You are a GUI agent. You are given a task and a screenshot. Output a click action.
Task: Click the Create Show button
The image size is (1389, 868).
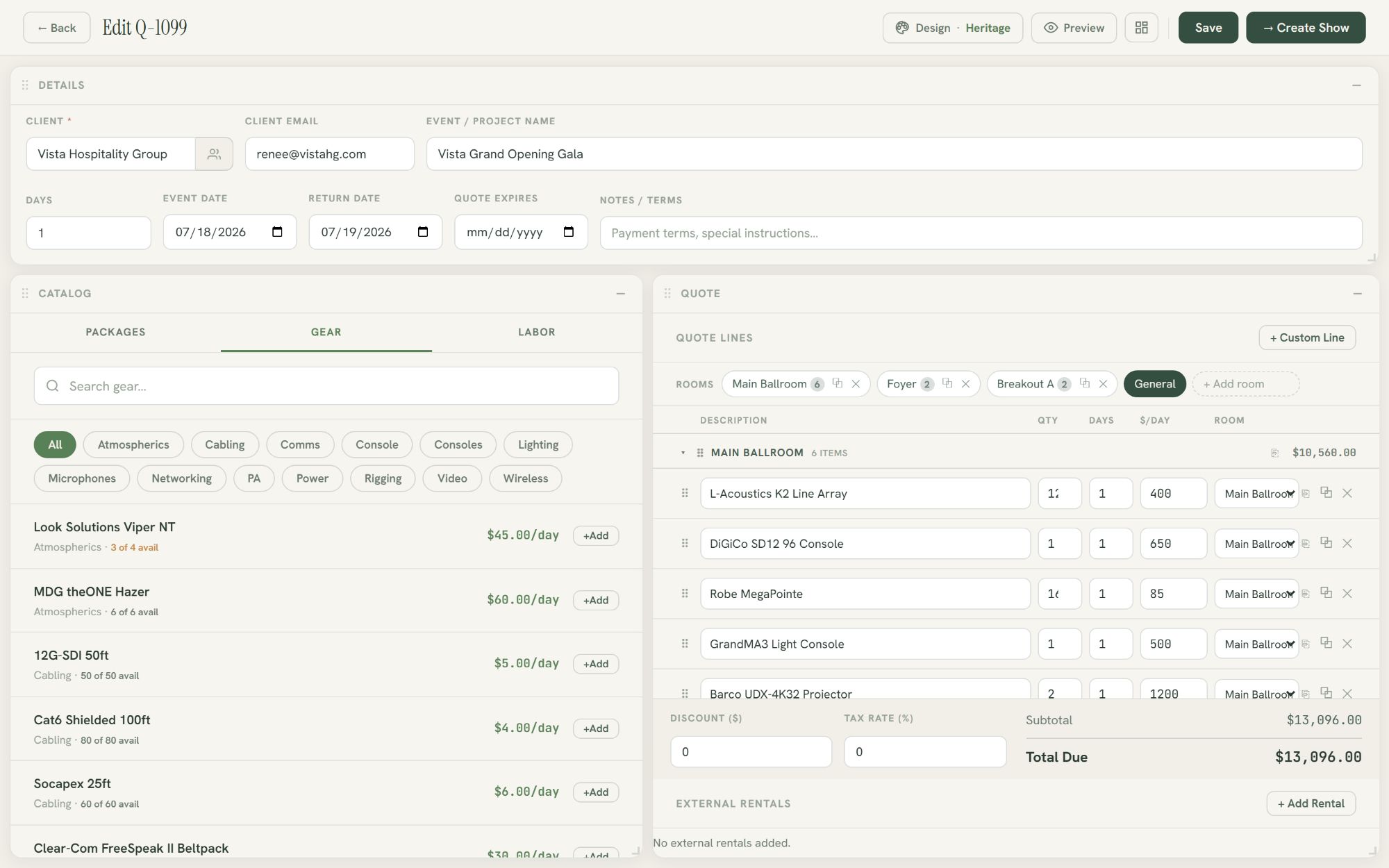(x=1306, y=28)
